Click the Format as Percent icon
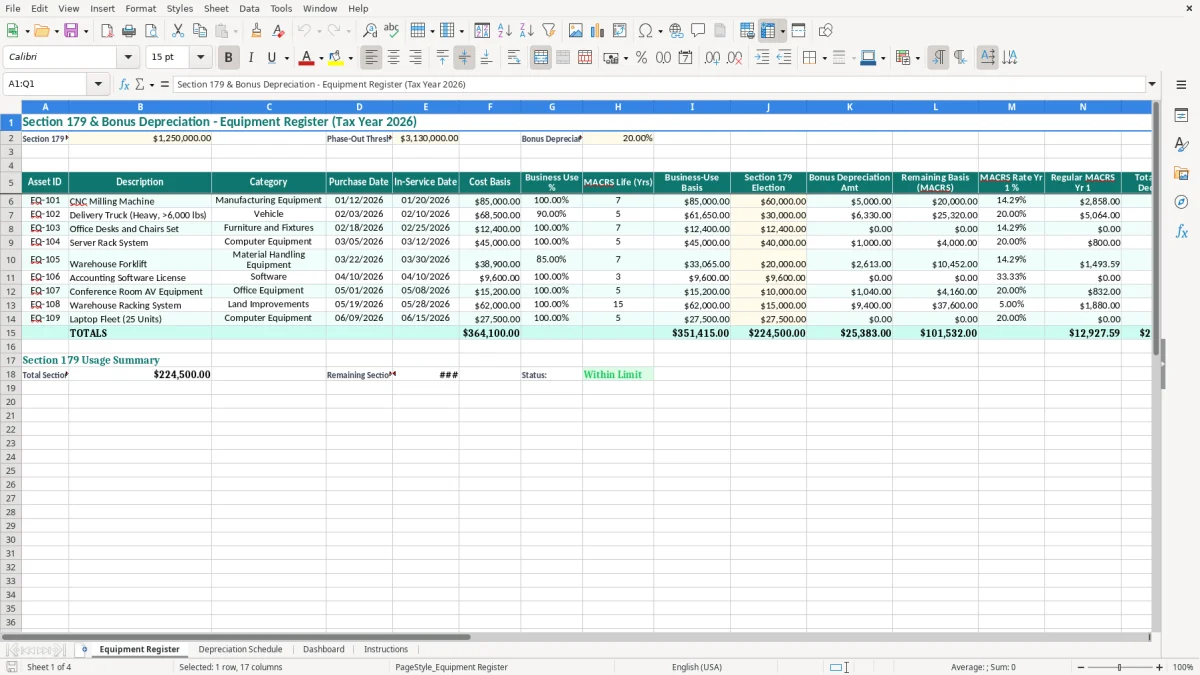 pyautogui.click(x=641, y=58)
